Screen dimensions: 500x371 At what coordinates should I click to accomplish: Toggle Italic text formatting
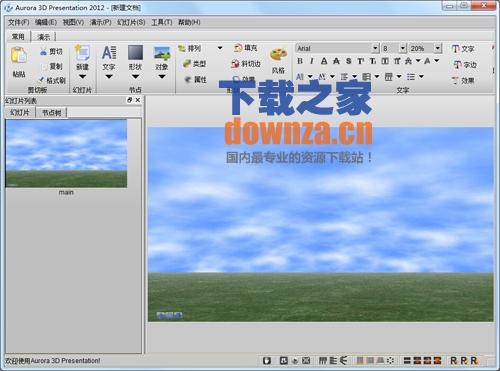click(312, 61)
